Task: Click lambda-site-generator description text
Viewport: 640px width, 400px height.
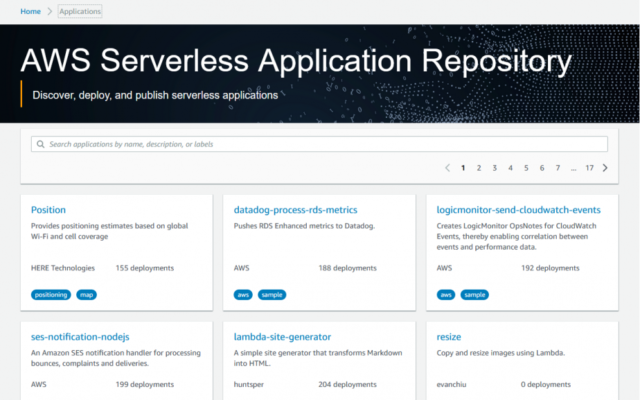Action: 318,358
